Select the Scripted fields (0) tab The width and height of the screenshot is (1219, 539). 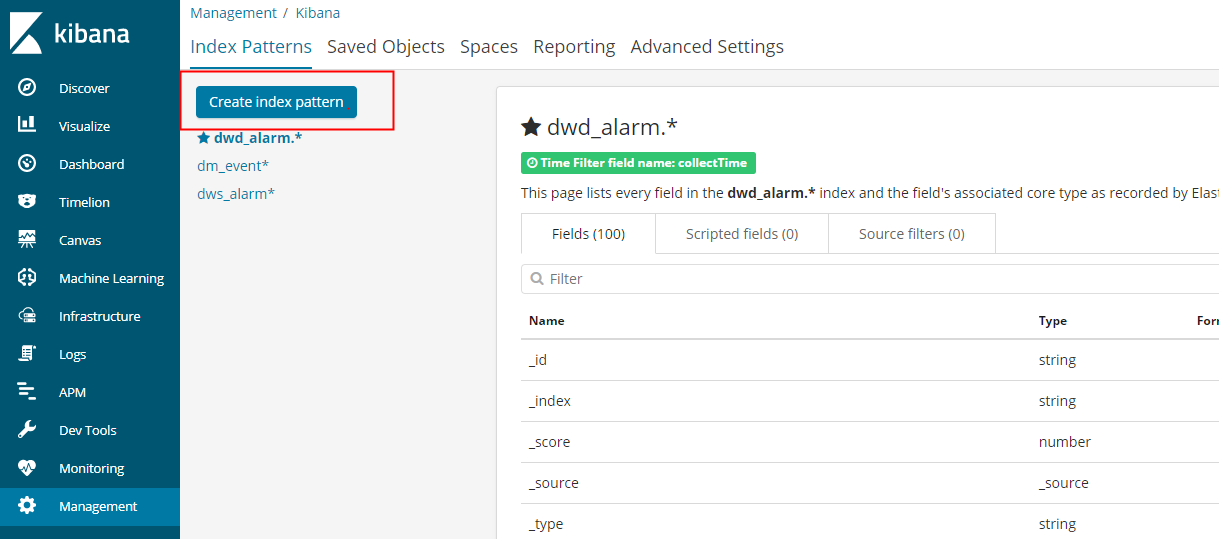(x=741, y=234)
